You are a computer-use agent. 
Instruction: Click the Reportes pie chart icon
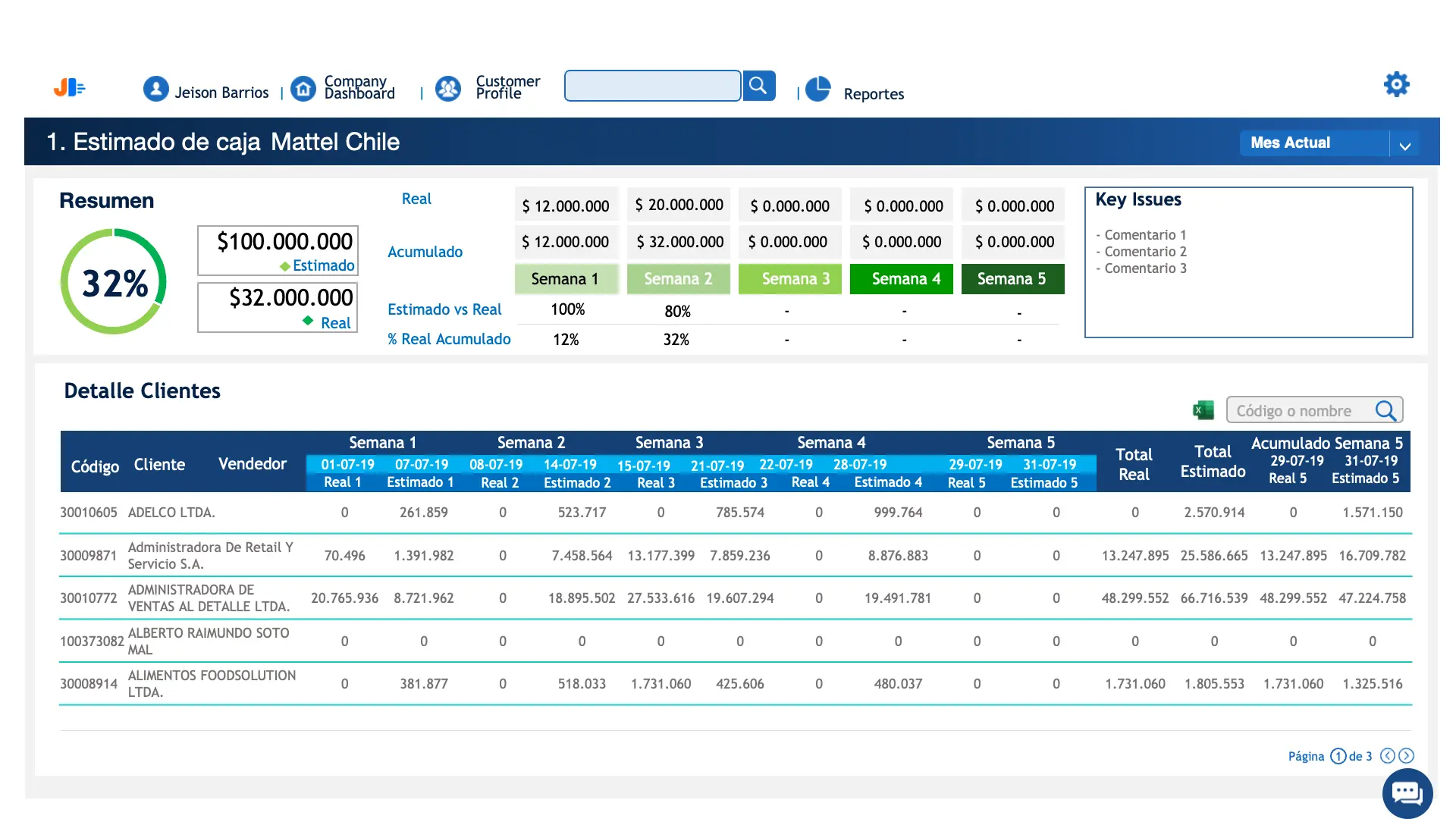818,89
